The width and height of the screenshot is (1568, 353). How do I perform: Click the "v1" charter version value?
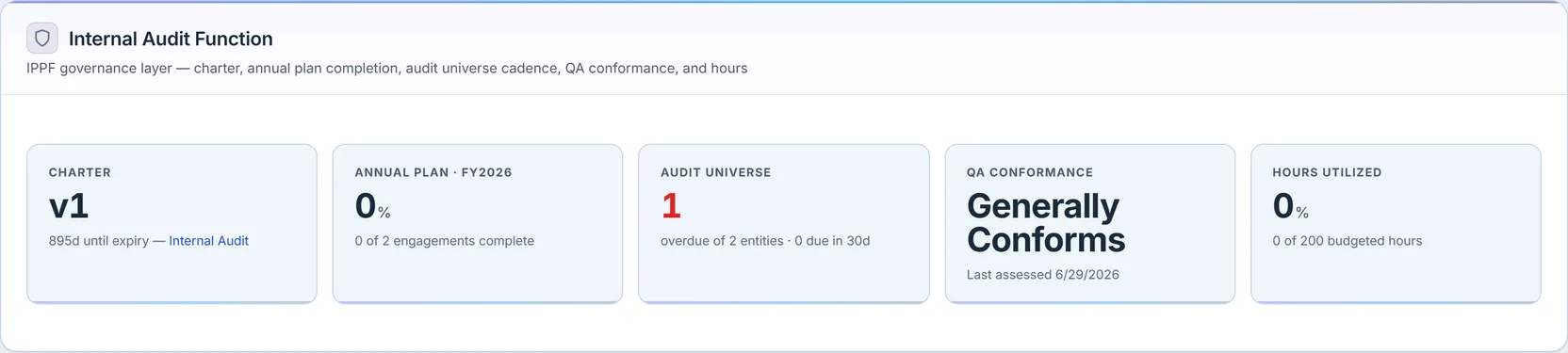pyautogui.click(x=69, y=206)
